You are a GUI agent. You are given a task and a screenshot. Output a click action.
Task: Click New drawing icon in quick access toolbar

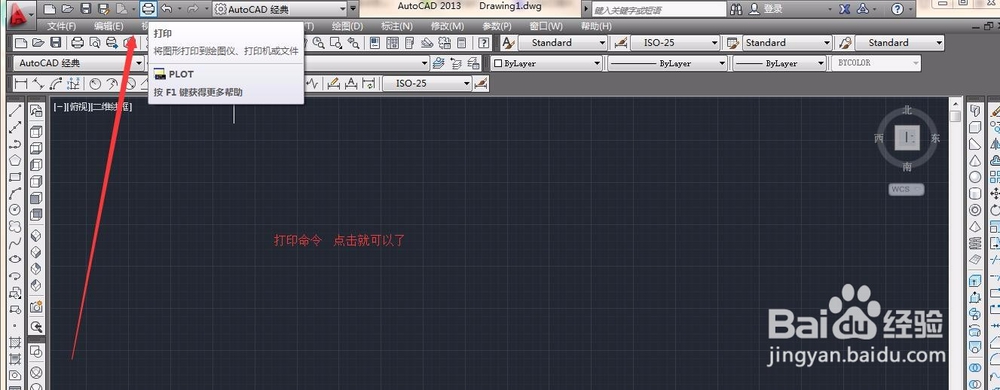pos(50,9)
